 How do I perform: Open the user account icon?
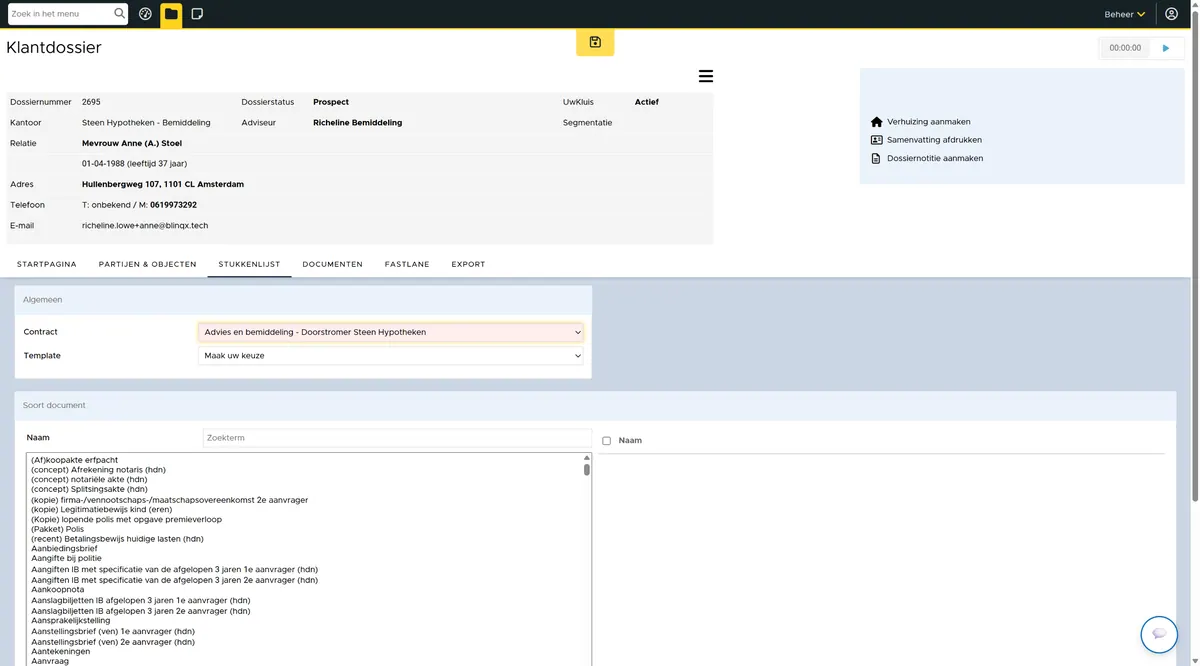click(1172, 14)
